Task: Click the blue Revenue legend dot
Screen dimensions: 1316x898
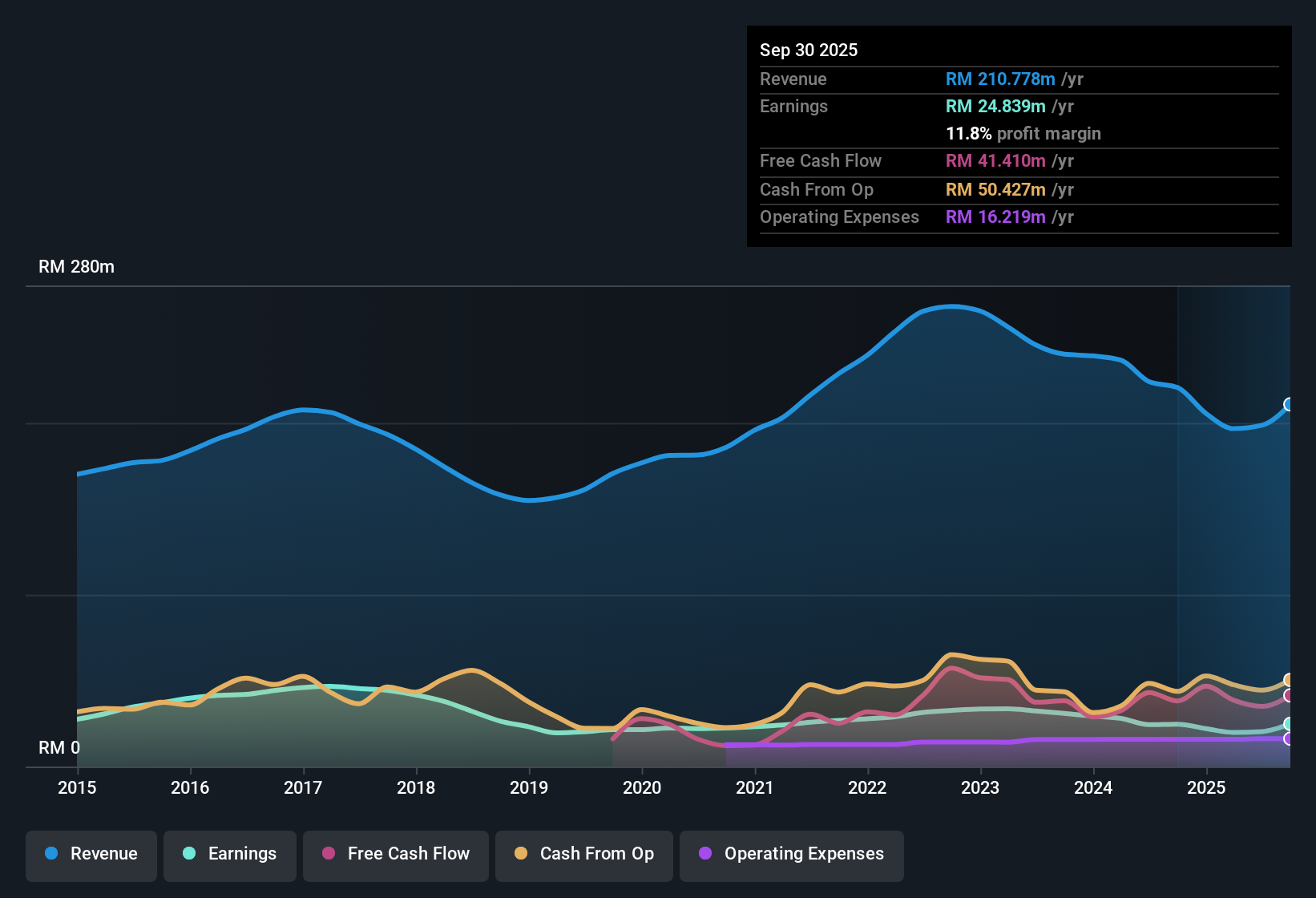Action: point(51,854)
